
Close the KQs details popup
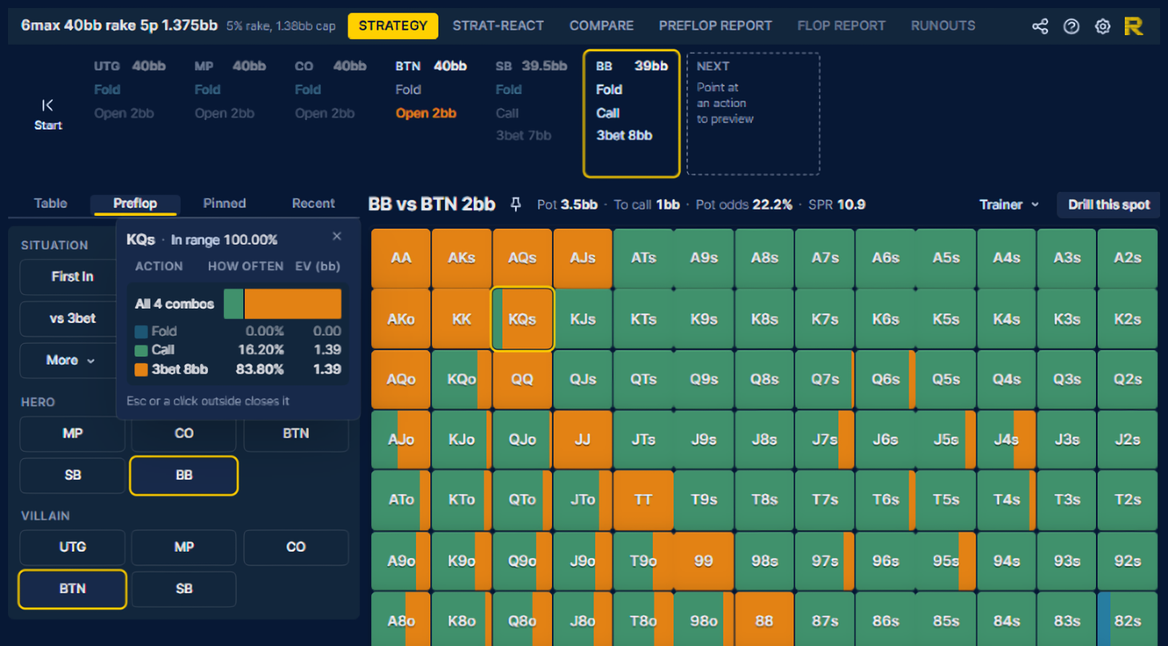point(337,236)
